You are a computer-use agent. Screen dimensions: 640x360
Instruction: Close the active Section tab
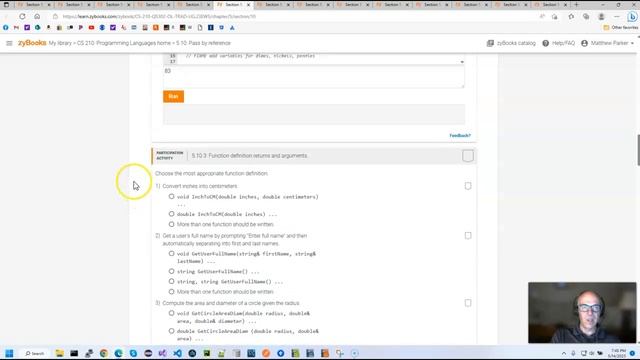pyautogui.click(x=248, y=5)
